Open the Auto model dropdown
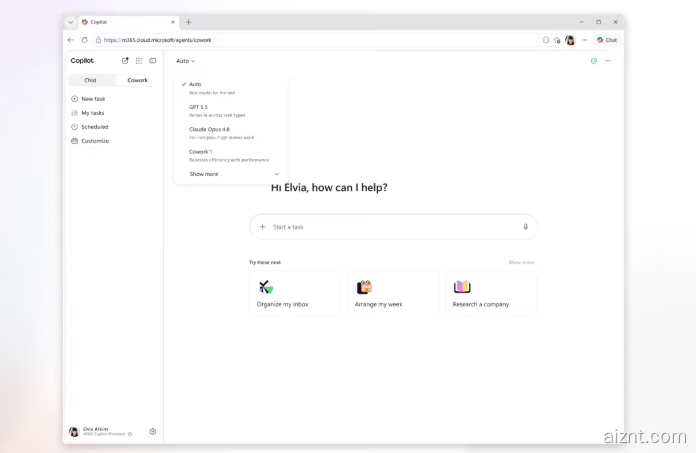Viewport: 696px width, 453px height. [x=186, y=61]
